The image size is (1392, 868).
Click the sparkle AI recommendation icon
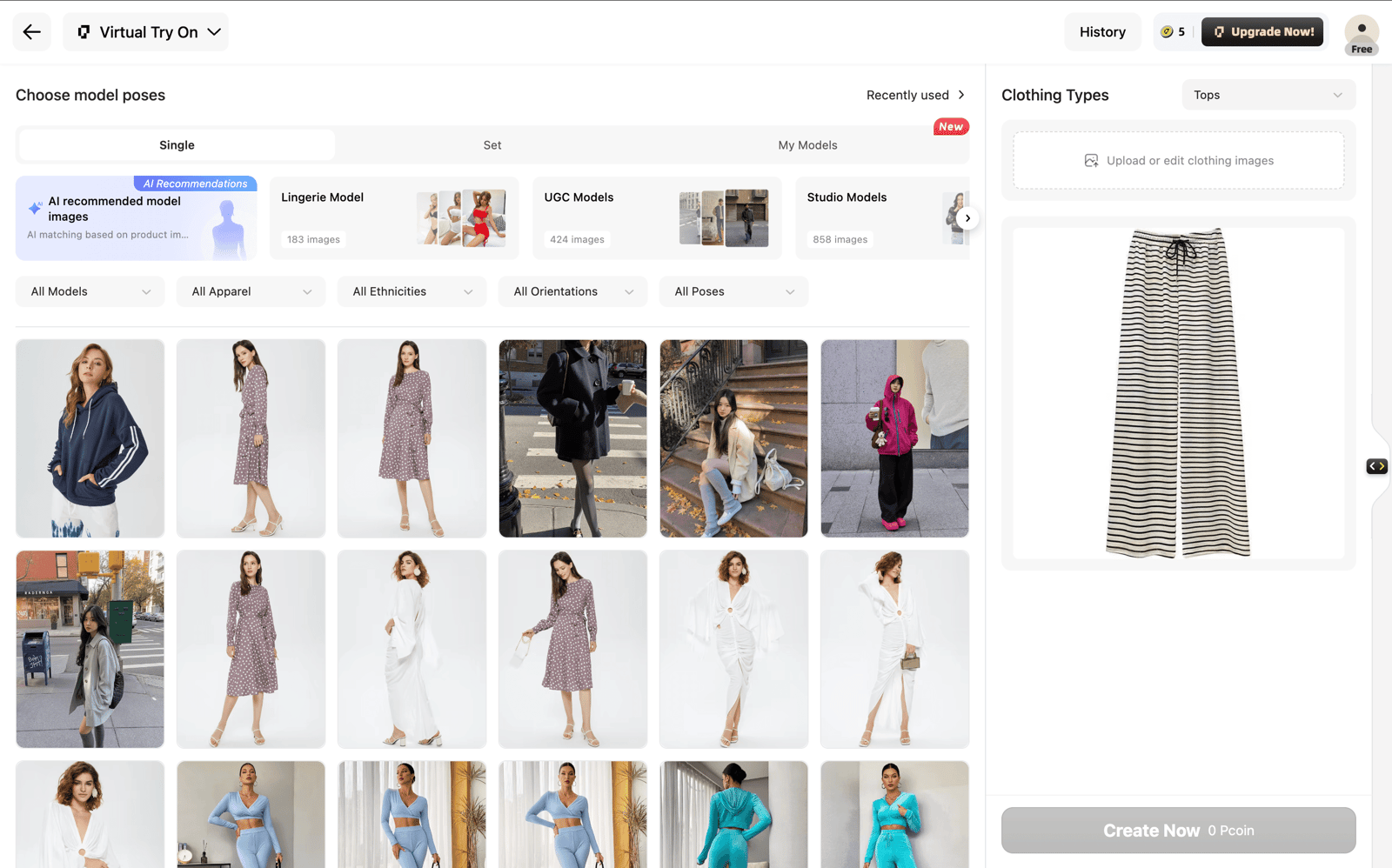(x=35, y=208)
